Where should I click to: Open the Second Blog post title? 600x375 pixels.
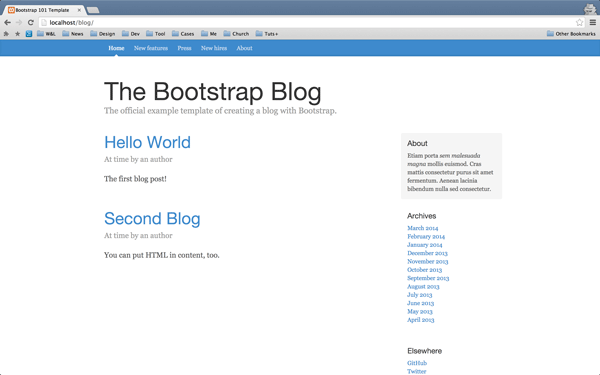(152, 218)
